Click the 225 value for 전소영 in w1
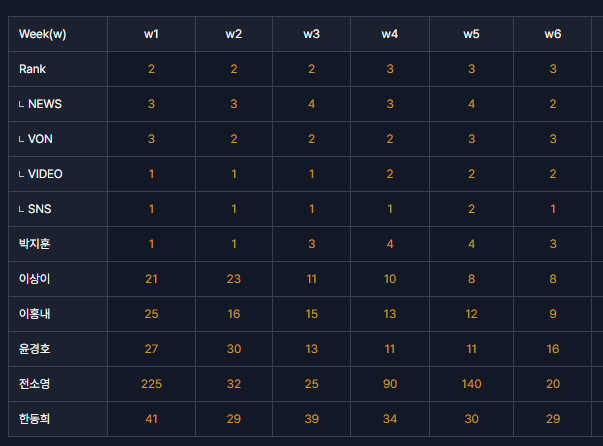Image resolution: width=603 pixels, height=446 pixels. coord(152,384)
